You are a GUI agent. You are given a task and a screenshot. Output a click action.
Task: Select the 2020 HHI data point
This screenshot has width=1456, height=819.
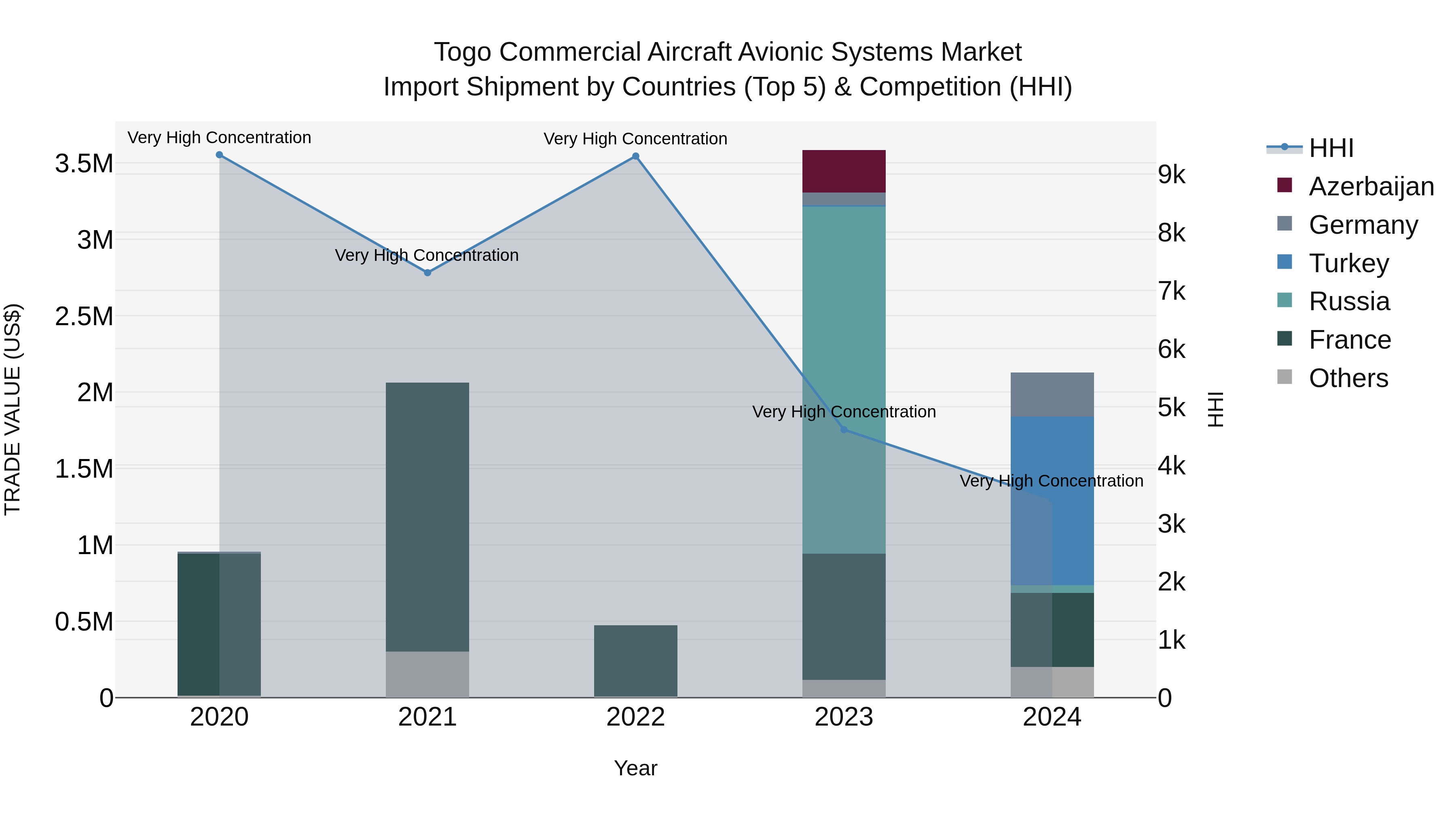pyautogui.click(x=219, y=155)
